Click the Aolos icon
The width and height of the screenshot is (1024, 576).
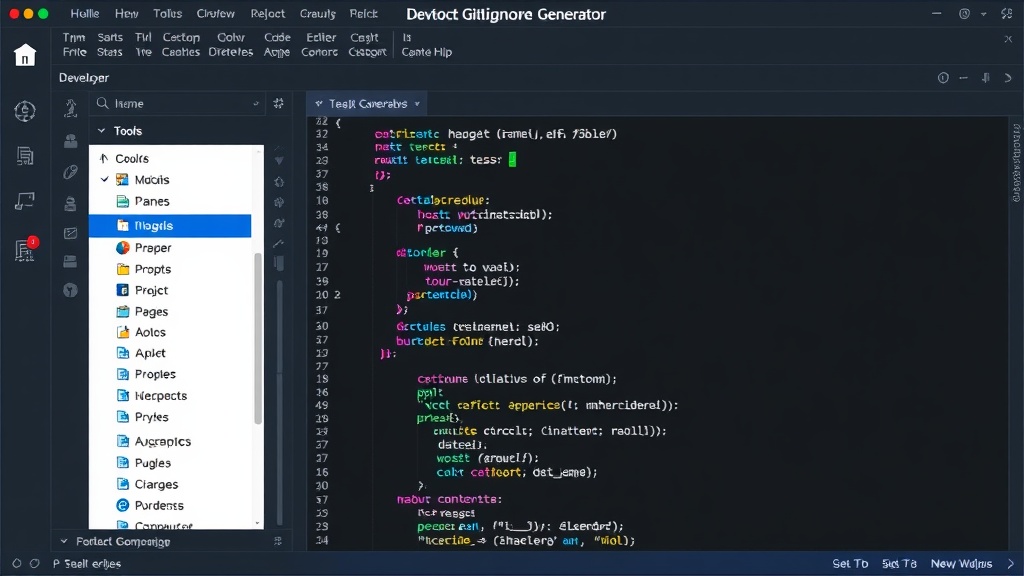tap(123, 332)
